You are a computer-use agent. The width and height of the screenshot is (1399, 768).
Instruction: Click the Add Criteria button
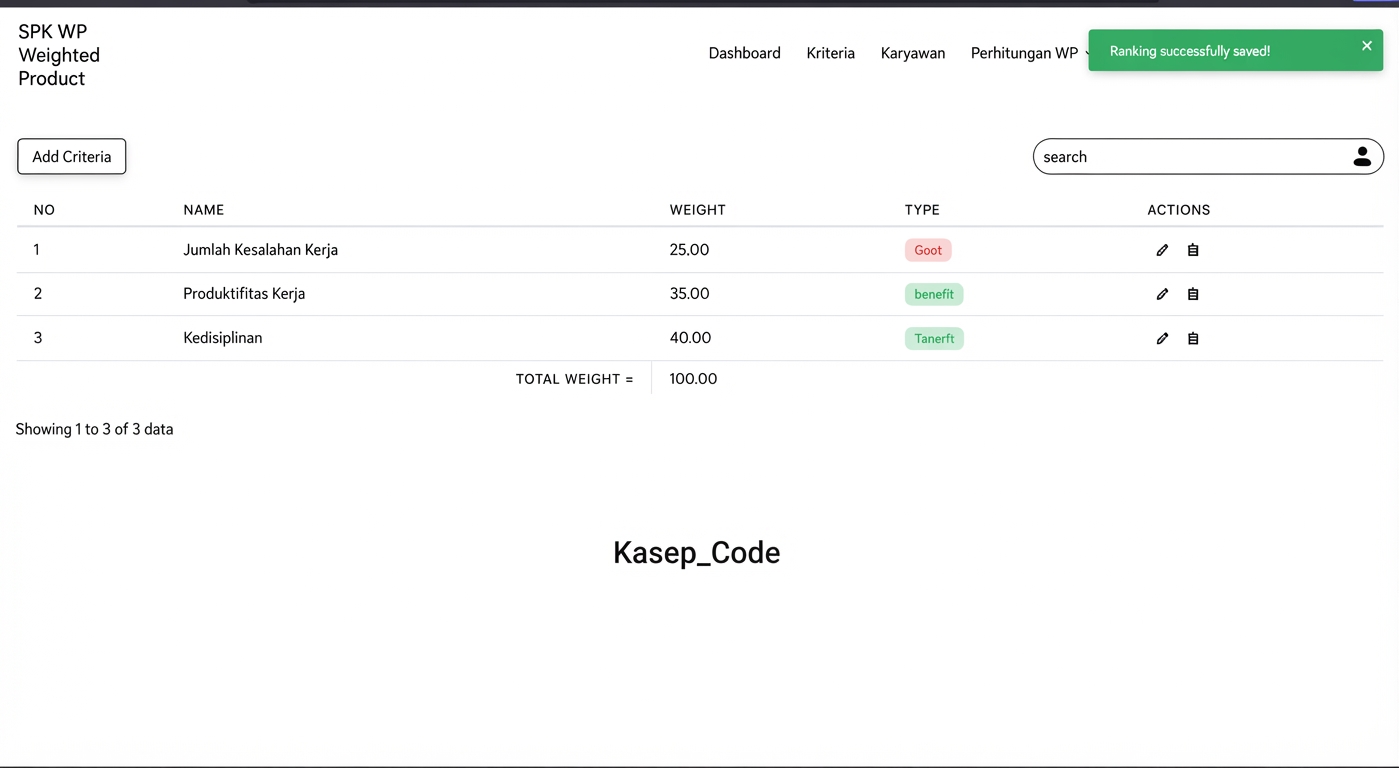pos(72,156)
